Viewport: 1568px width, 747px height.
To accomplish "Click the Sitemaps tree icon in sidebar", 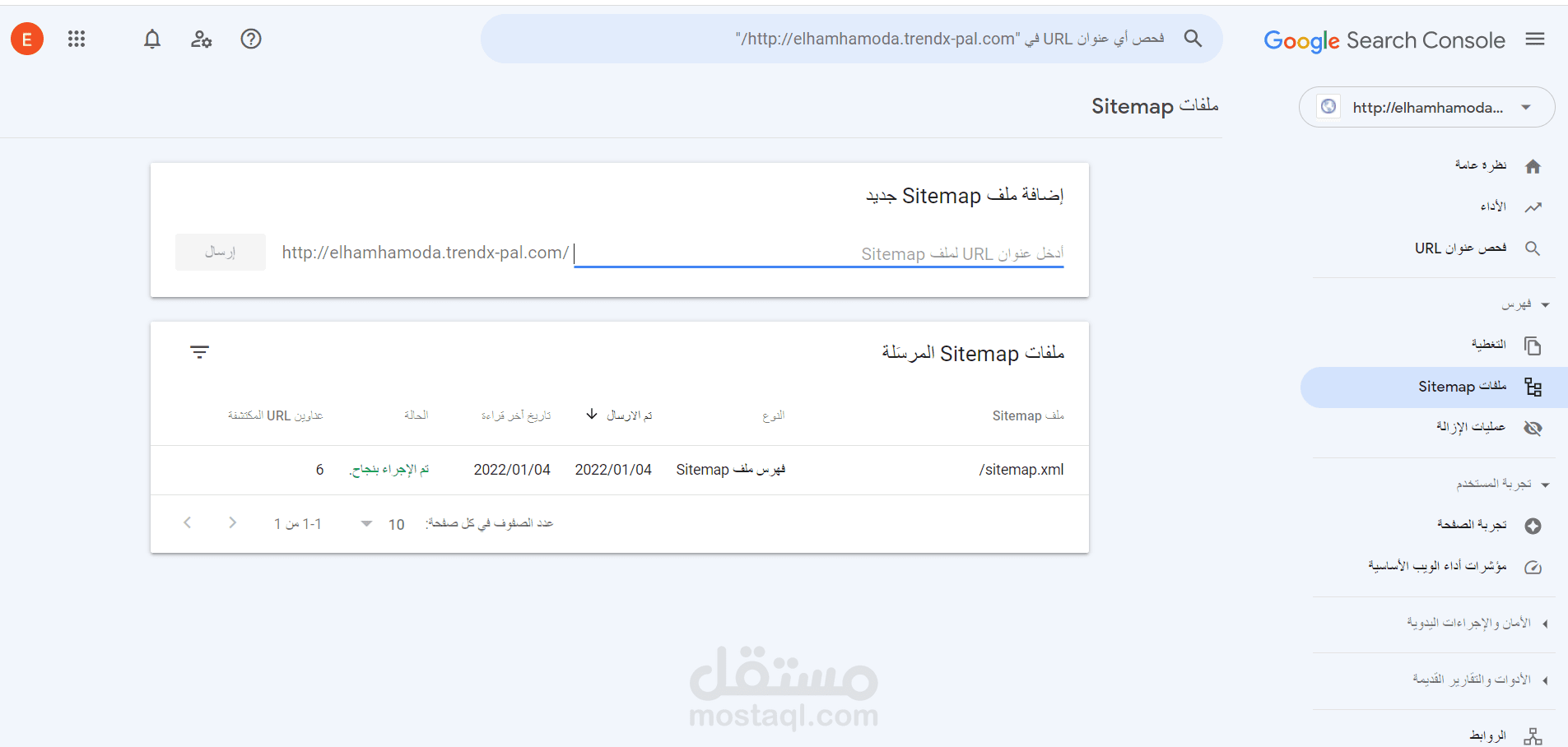I will coord(1533,387).
